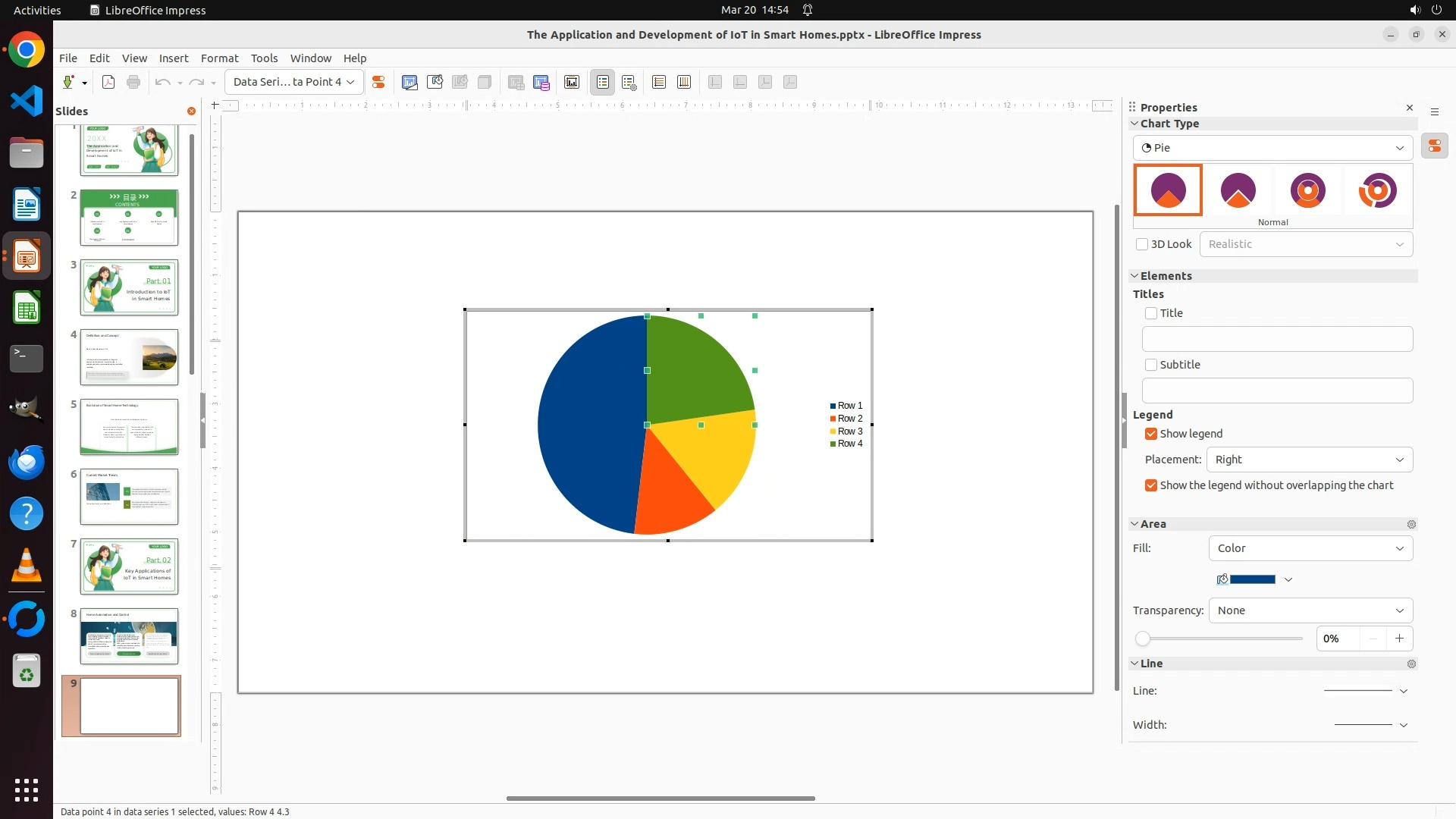Enable the 3D Look checkbox

[1142, 244]
